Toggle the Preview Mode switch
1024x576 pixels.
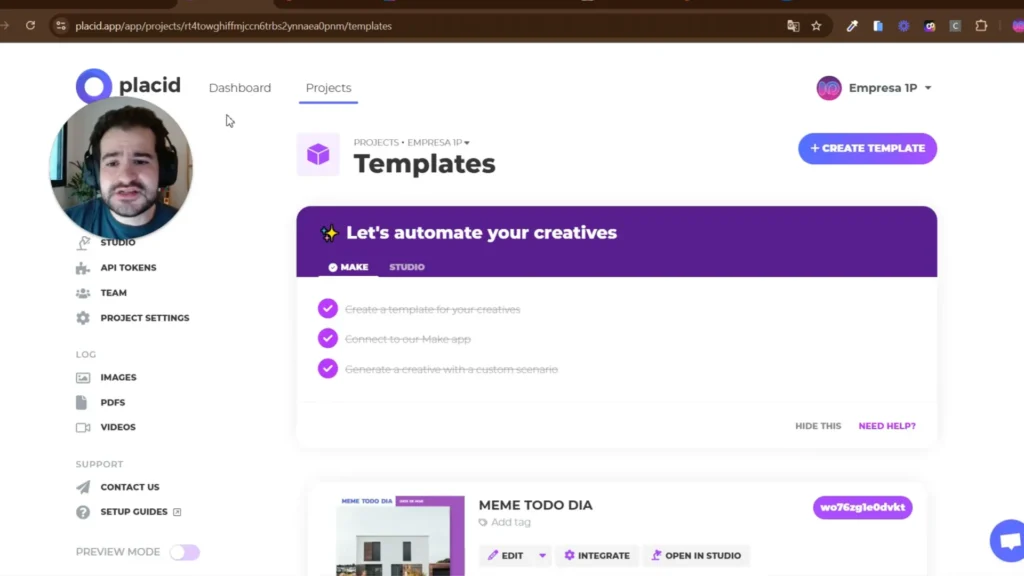click(185, 552)
